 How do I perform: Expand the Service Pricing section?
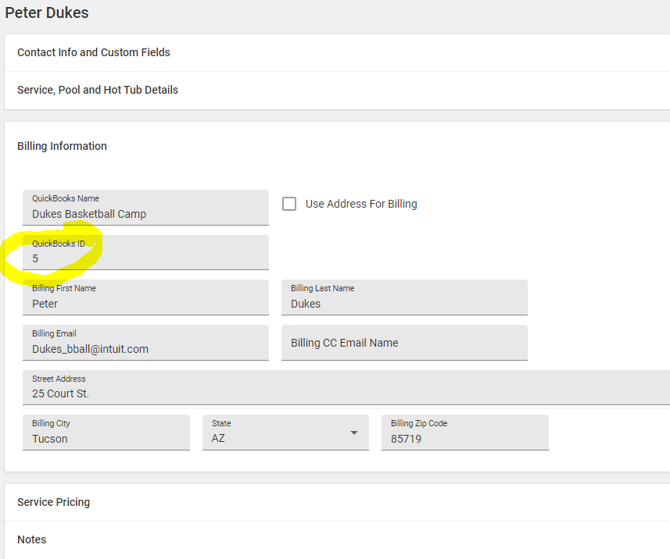337,502
